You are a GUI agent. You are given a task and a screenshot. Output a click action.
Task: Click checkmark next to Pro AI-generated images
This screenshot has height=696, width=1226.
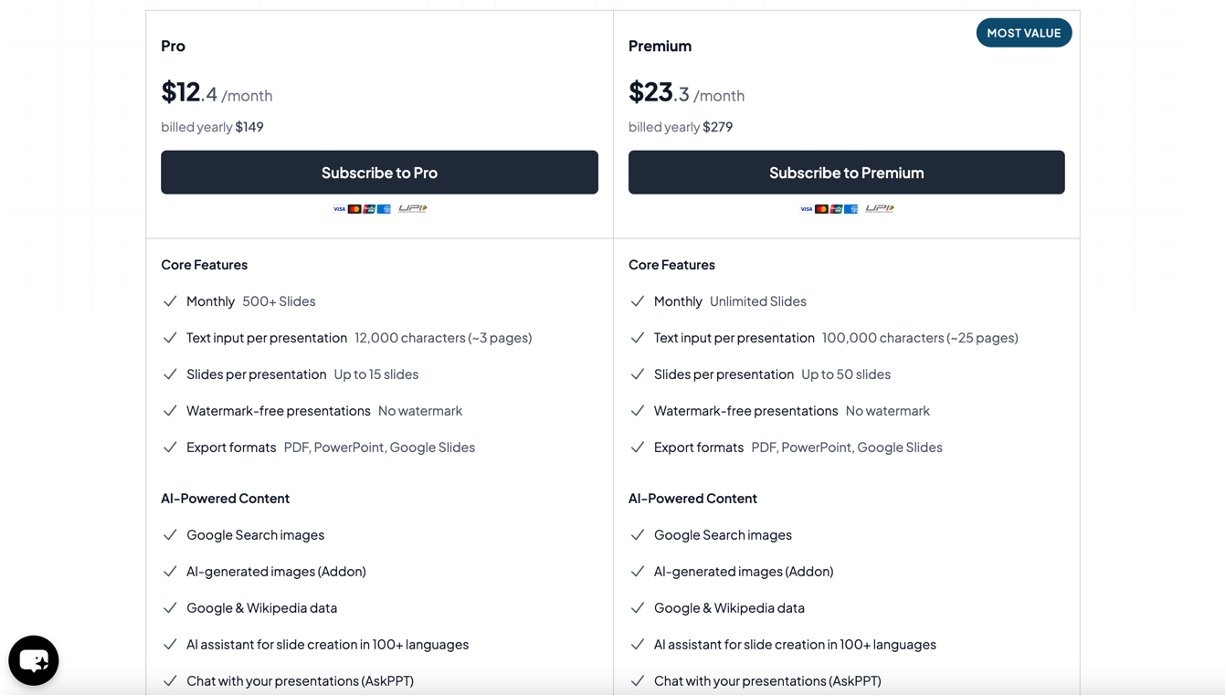tap(170, 571)
